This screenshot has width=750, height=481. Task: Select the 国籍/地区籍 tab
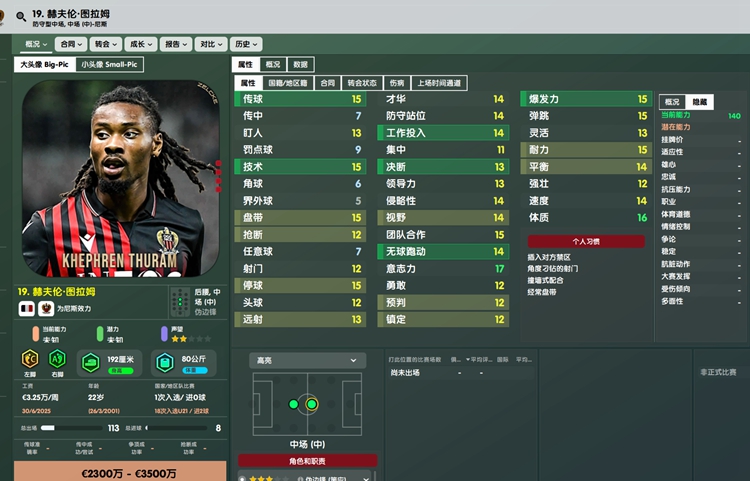click(x=287, y=83)
